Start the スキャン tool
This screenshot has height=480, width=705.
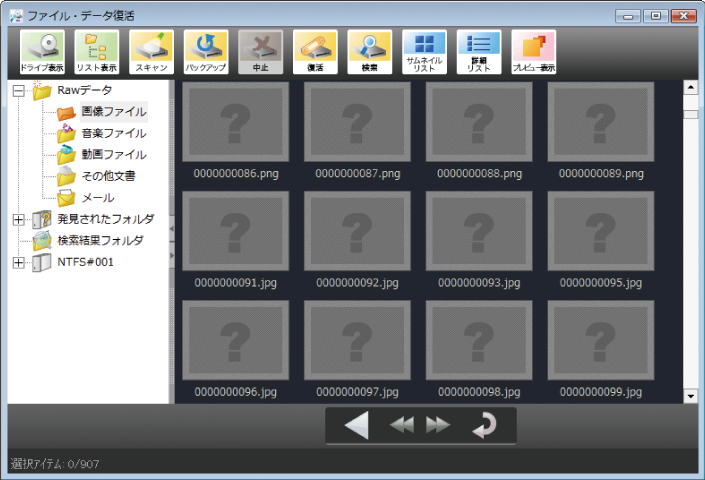[151, 52]
